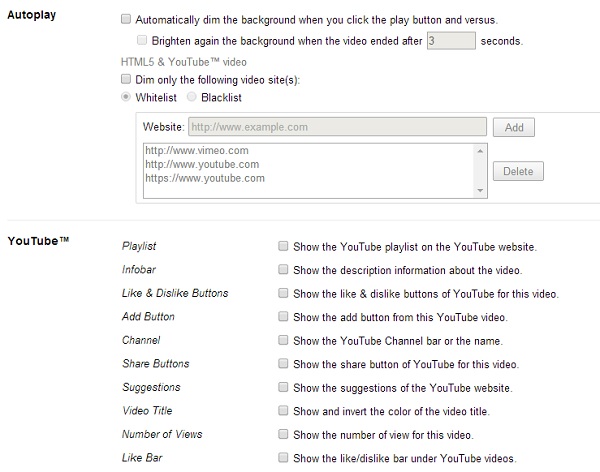
Task: Select the Whitelist radio option
Action: click(x=126, y=96)
